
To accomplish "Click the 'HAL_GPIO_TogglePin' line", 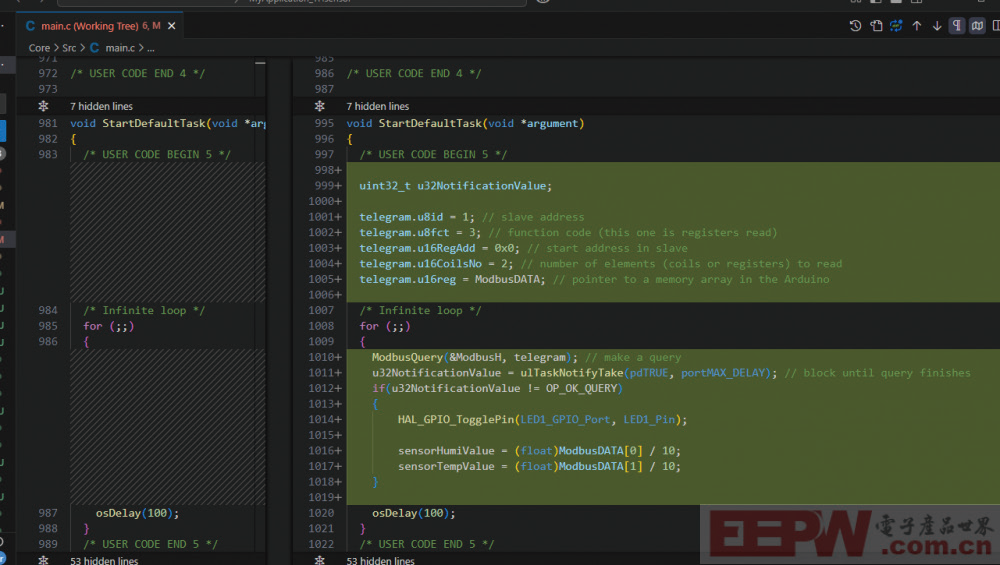I will pyautogui.click(x=542, y=420).
